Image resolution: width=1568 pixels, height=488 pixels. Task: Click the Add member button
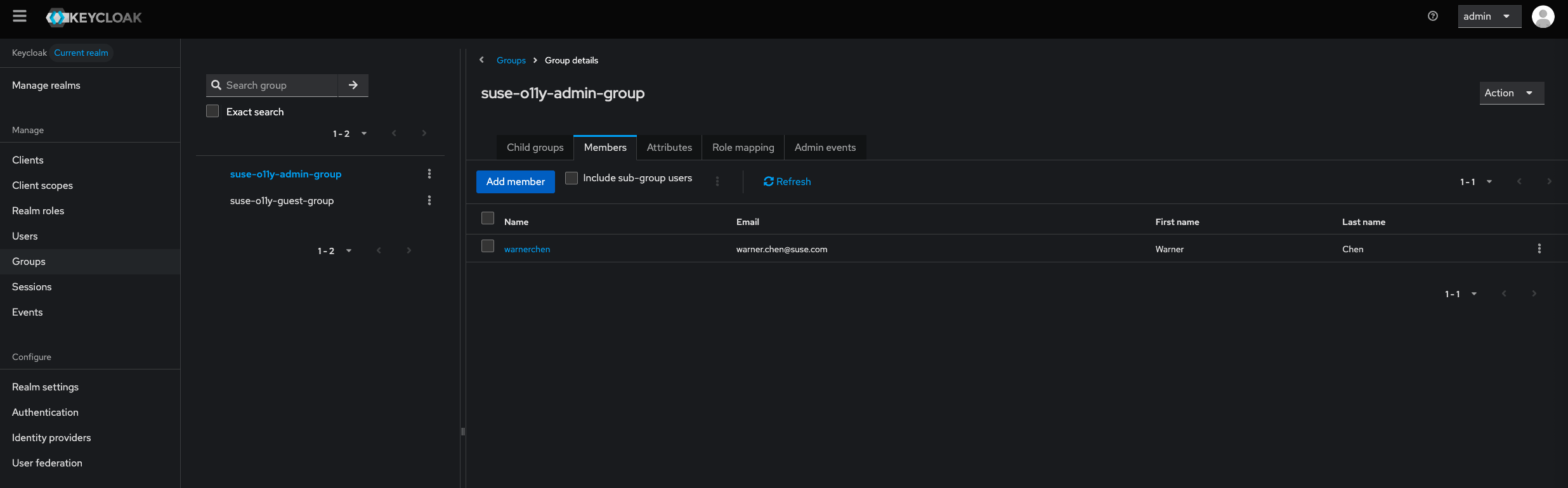[x=515, y=182]
